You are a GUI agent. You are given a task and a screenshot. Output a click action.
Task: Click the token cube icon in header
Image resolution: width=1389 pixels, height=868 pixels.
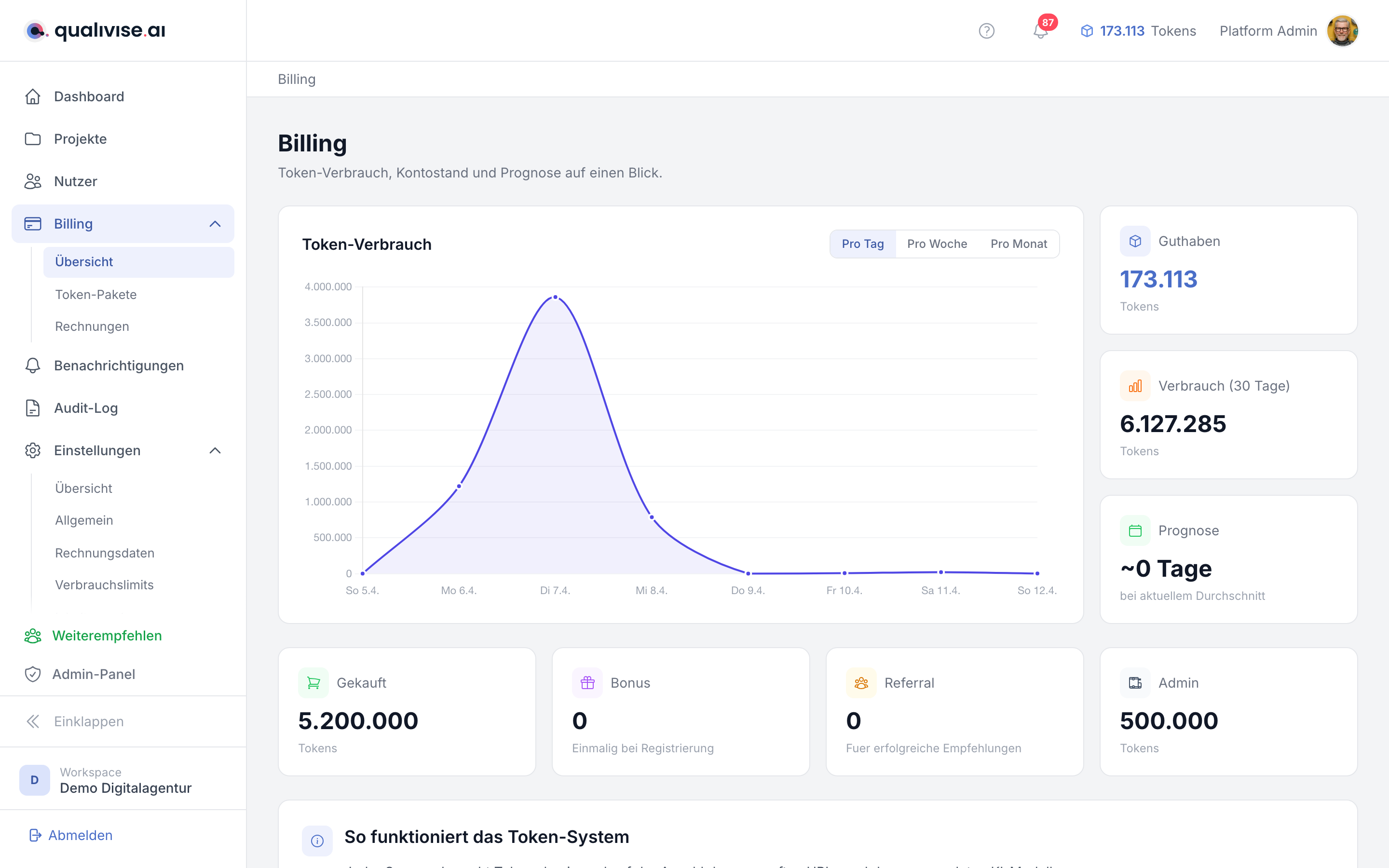pyautogui.click(x=1087, y=31)
